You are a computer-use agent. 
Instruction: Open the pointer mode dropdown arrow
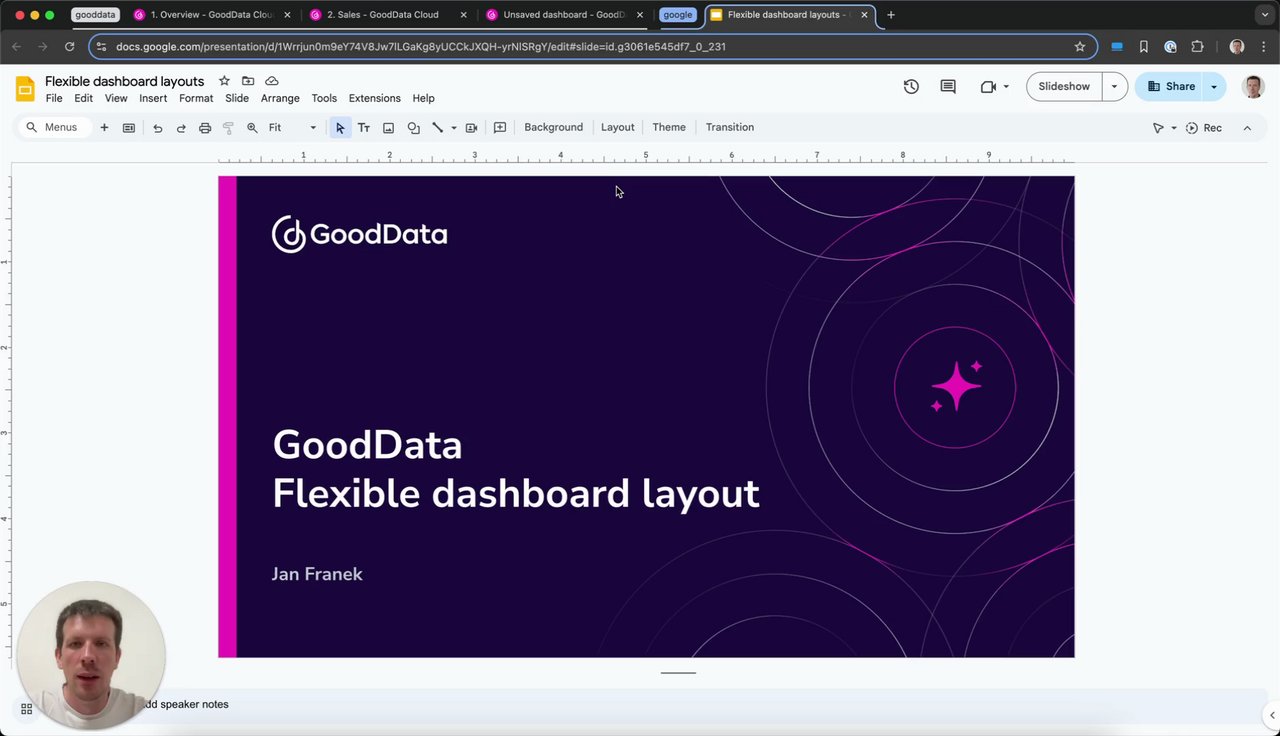point(1174,128)
